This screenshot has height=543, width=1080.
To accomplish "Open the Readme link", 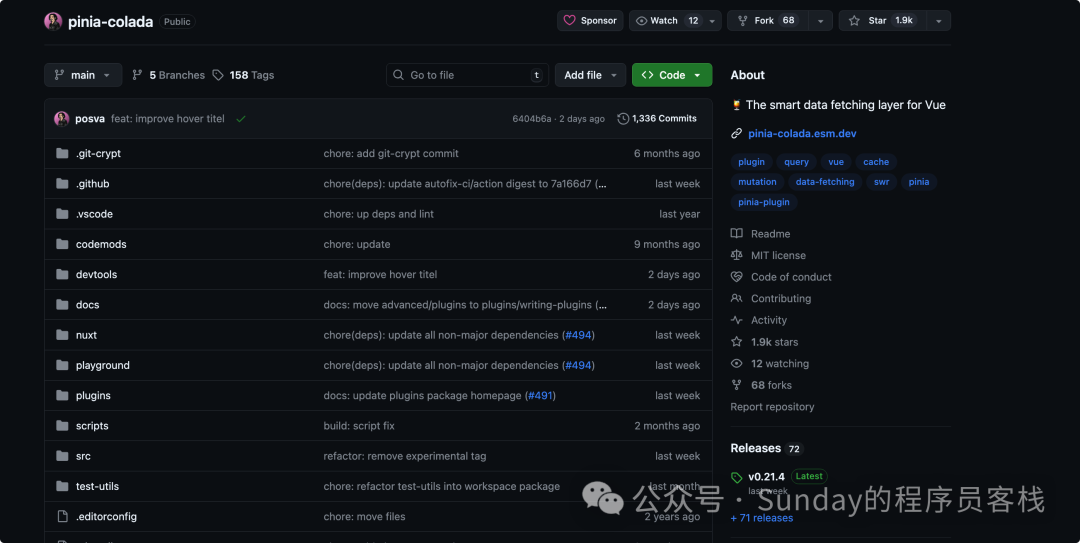I will 760,234.
